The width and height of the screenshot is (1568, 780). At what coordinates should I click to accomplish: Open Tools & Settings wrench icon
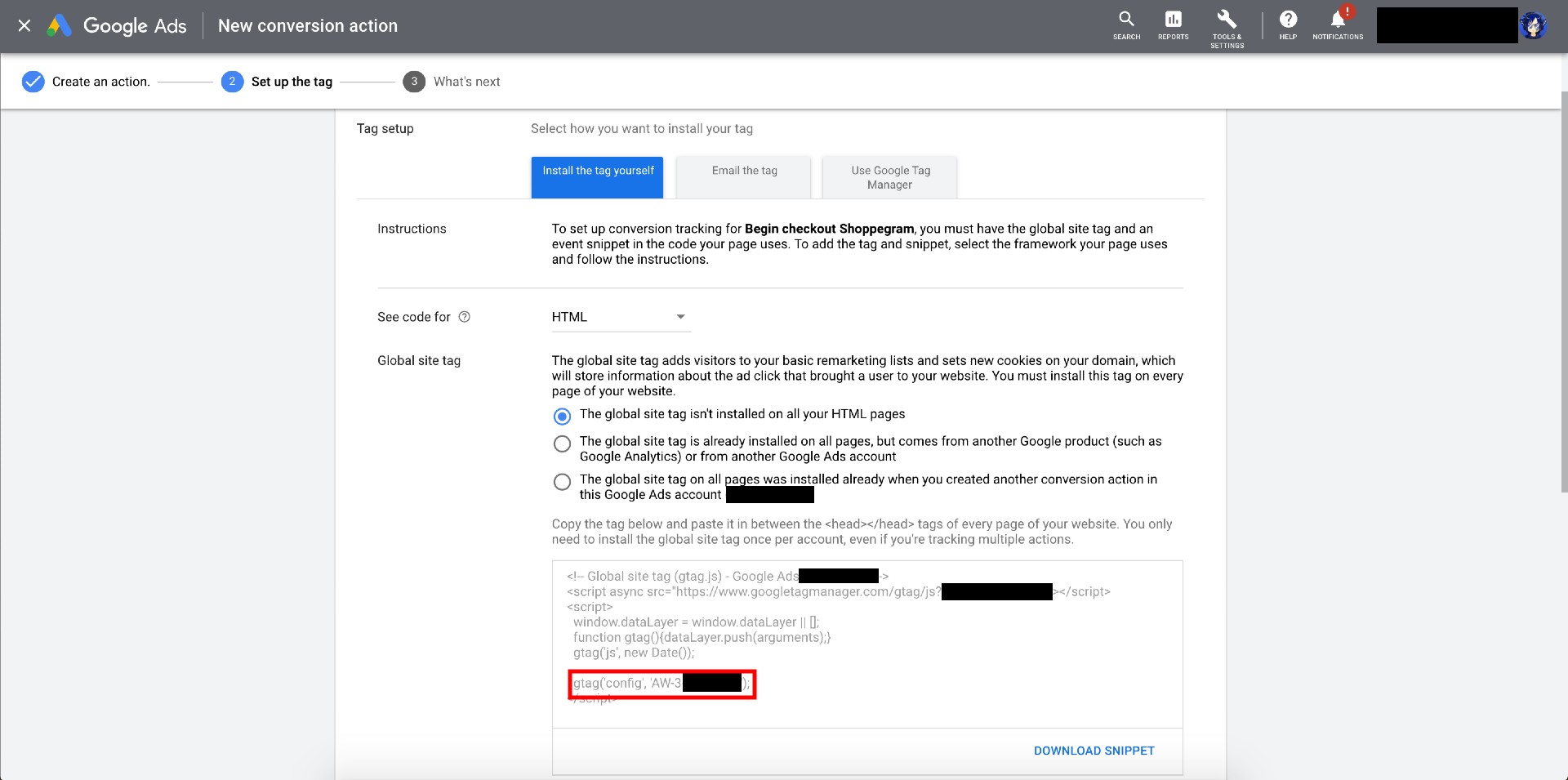(x=1227, y=29)
